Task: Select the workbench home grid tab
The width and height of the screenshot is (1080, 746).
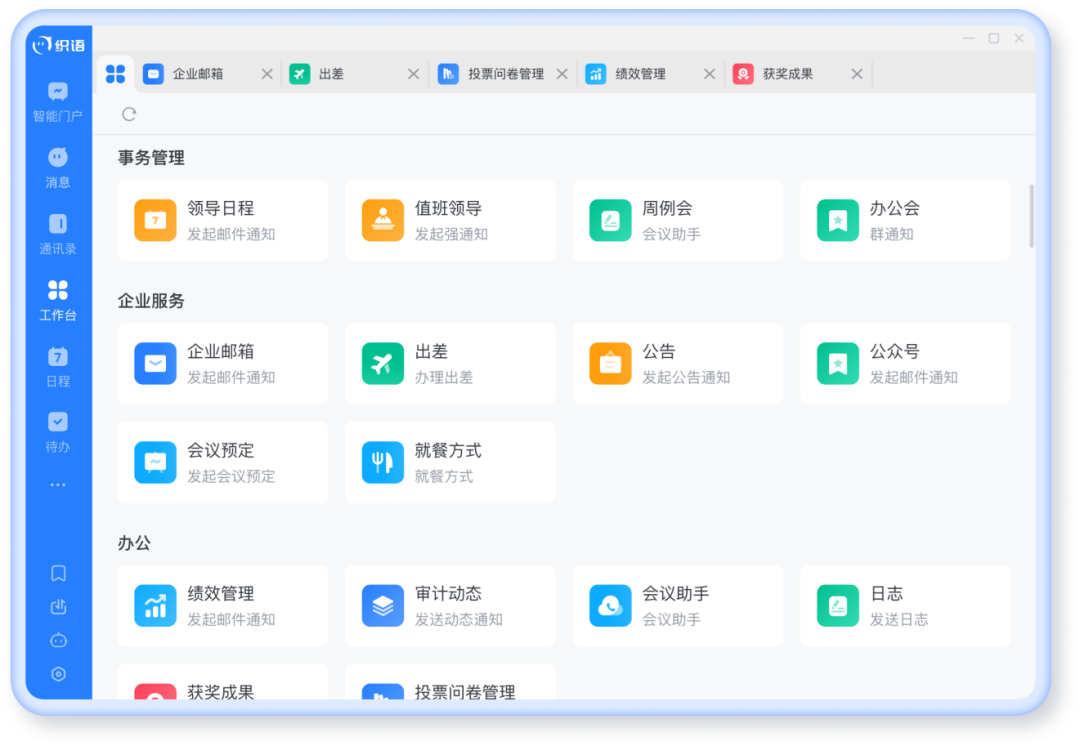Action: click(116, 74)
